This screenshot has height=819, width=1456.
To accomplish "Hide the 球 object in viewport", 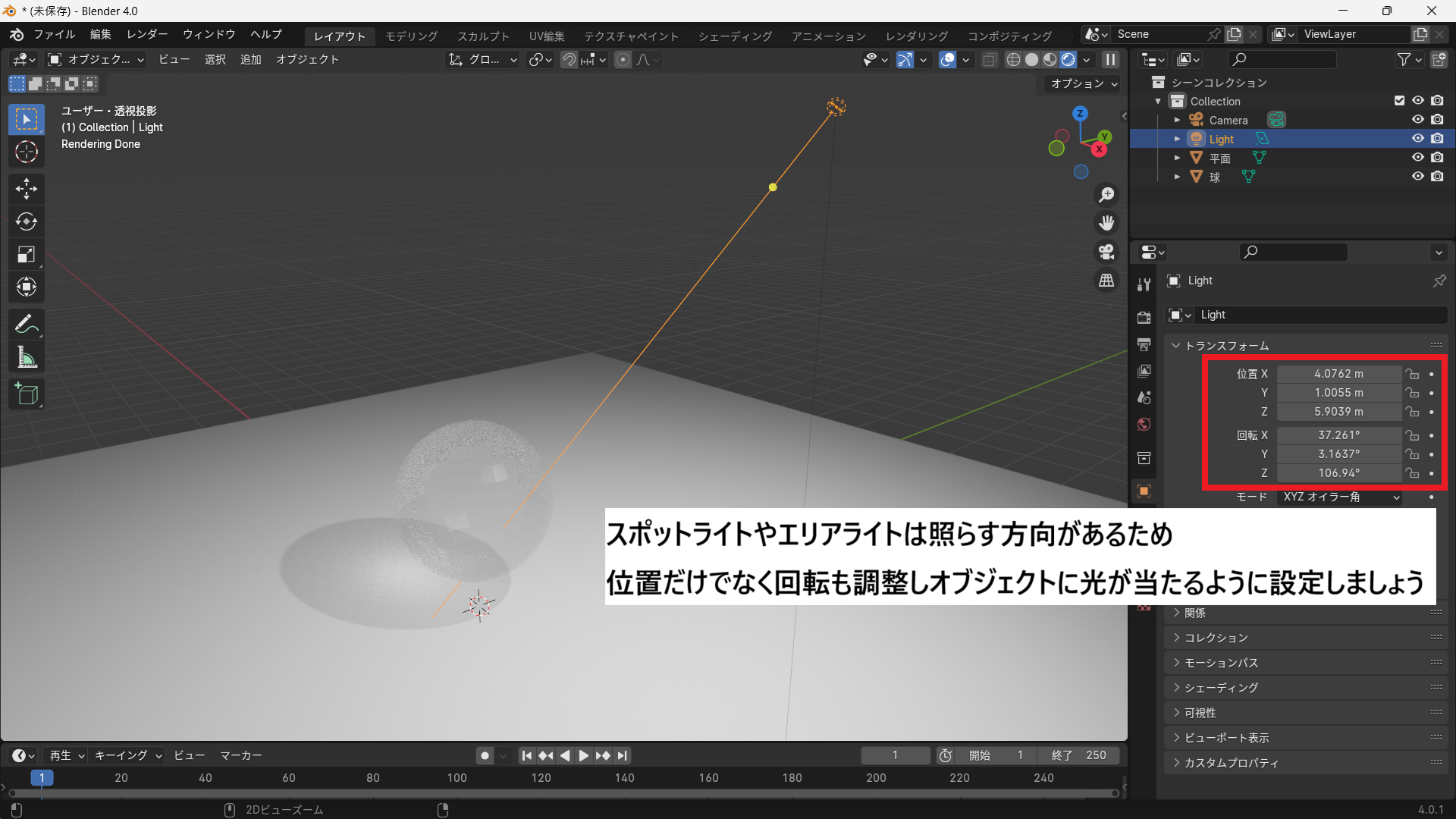I will (x=1417, y=176).
